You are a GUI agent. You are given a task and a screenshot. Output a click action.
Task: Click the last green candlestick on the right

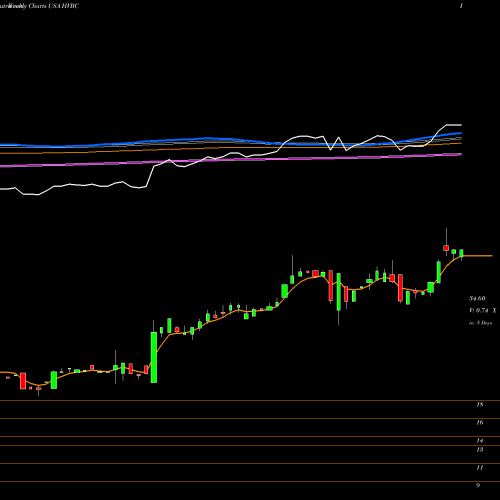(x=461, y=254)
